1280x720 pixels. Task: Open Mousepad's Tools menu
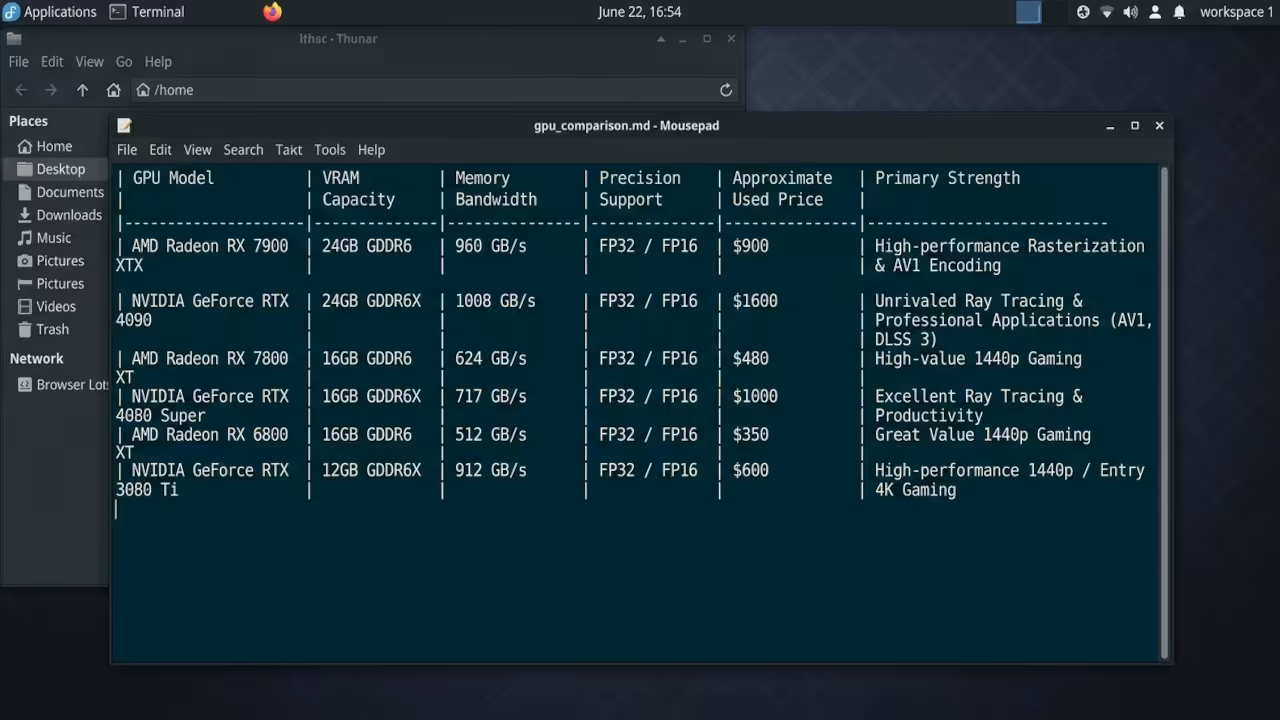coord(330,150)
